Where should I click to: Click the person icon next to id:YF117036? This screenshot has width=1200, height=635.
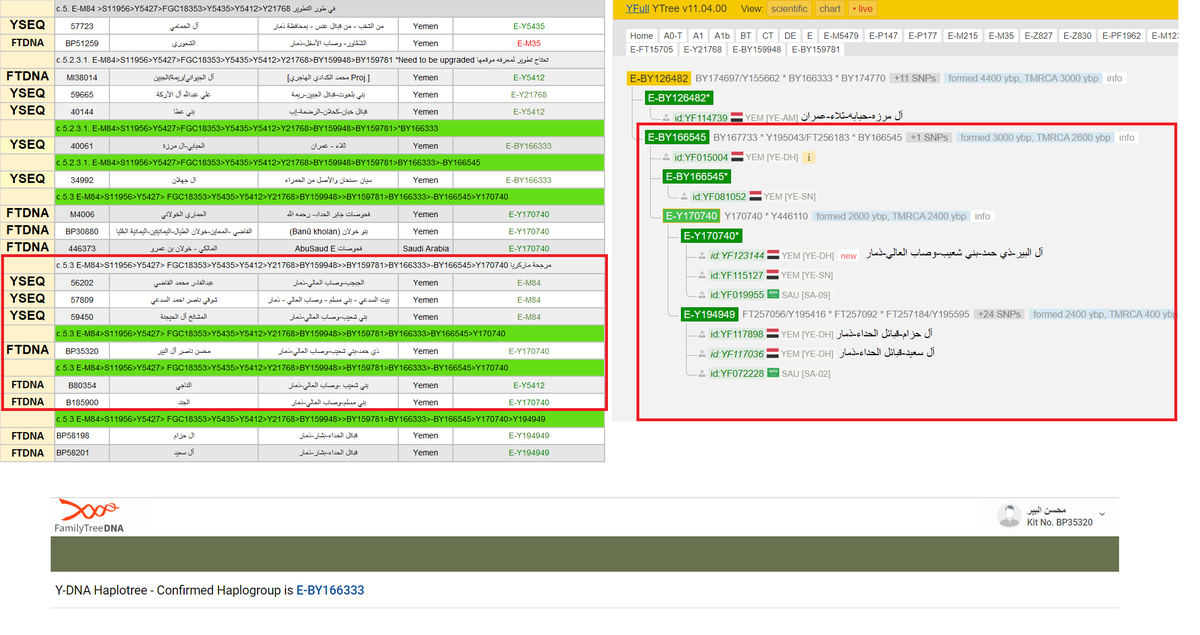pos(703,353)
